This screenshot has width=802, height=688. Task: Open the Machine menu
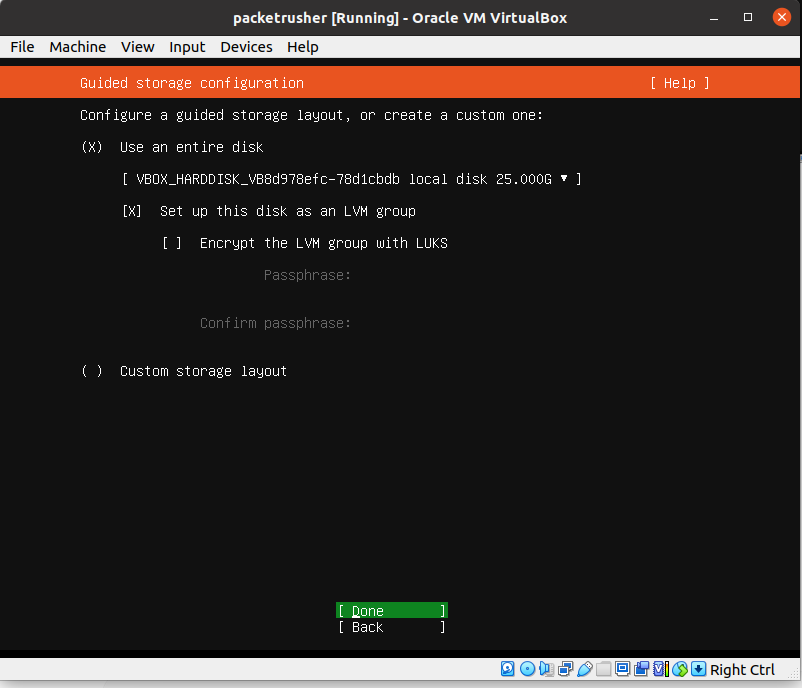(77, 47)
